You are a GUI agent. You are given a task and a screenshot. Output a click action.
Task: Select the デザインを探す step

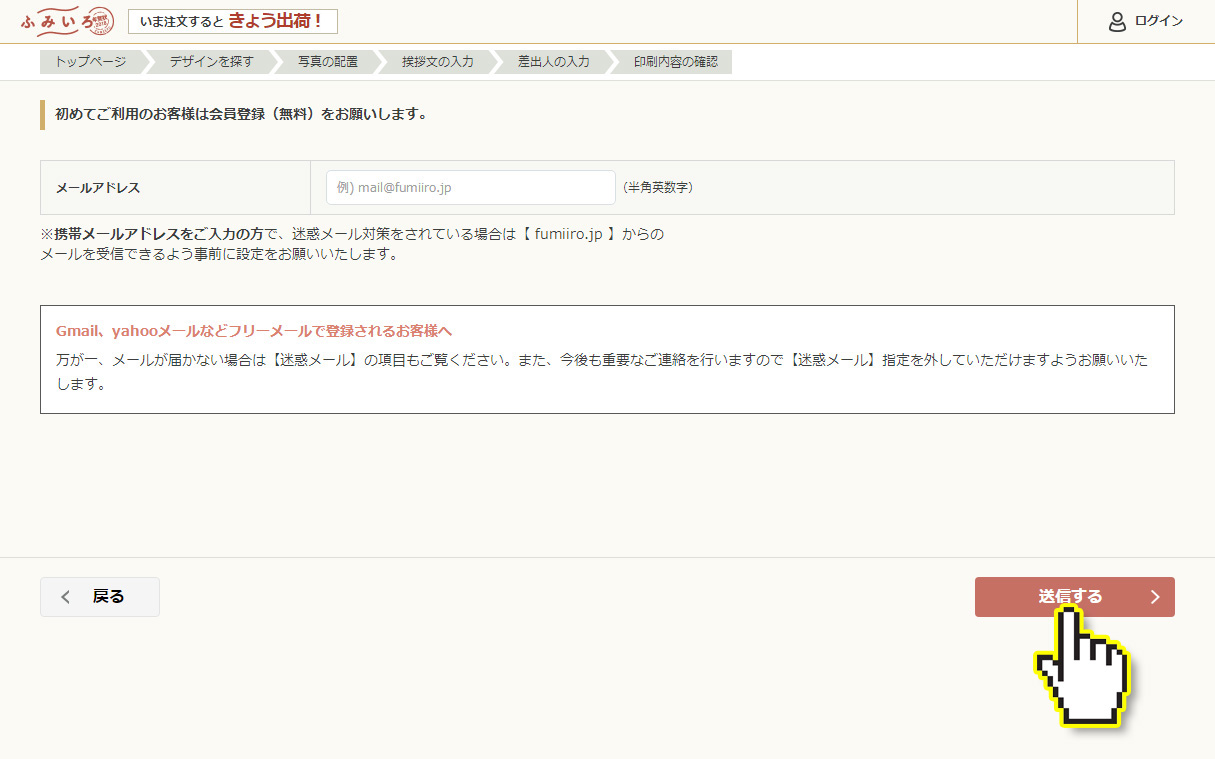(x=211, y=62)
